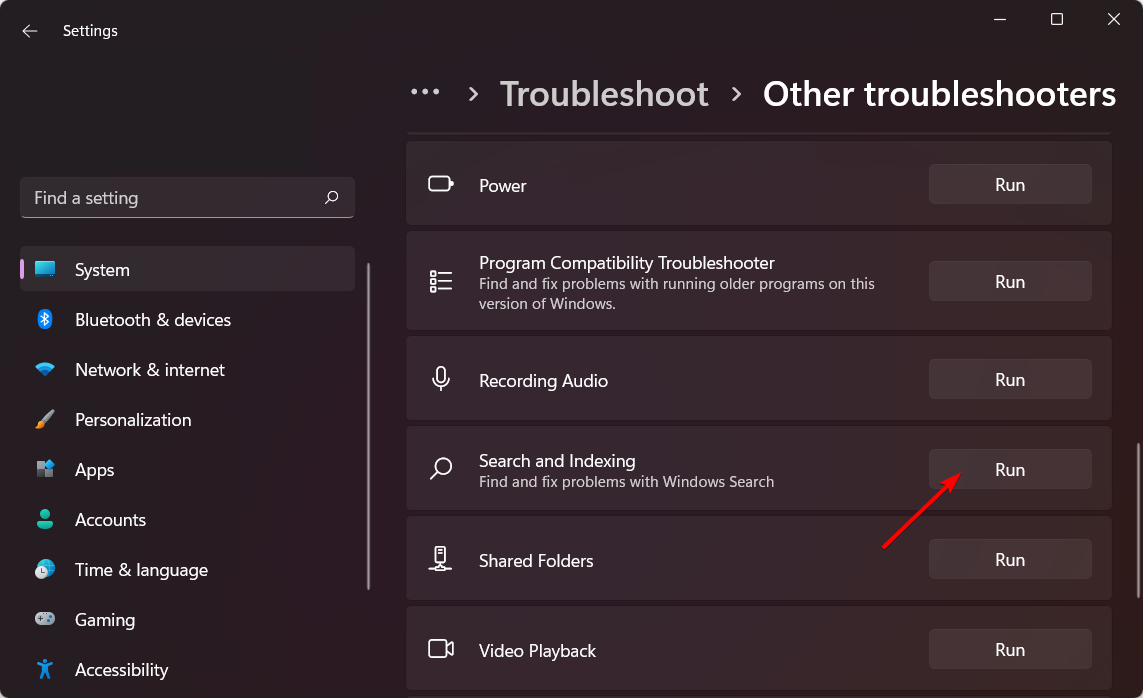Click the Time & language globe icon
The height and width of the screenshot is (698, 1143).
(x=45, y=569)
